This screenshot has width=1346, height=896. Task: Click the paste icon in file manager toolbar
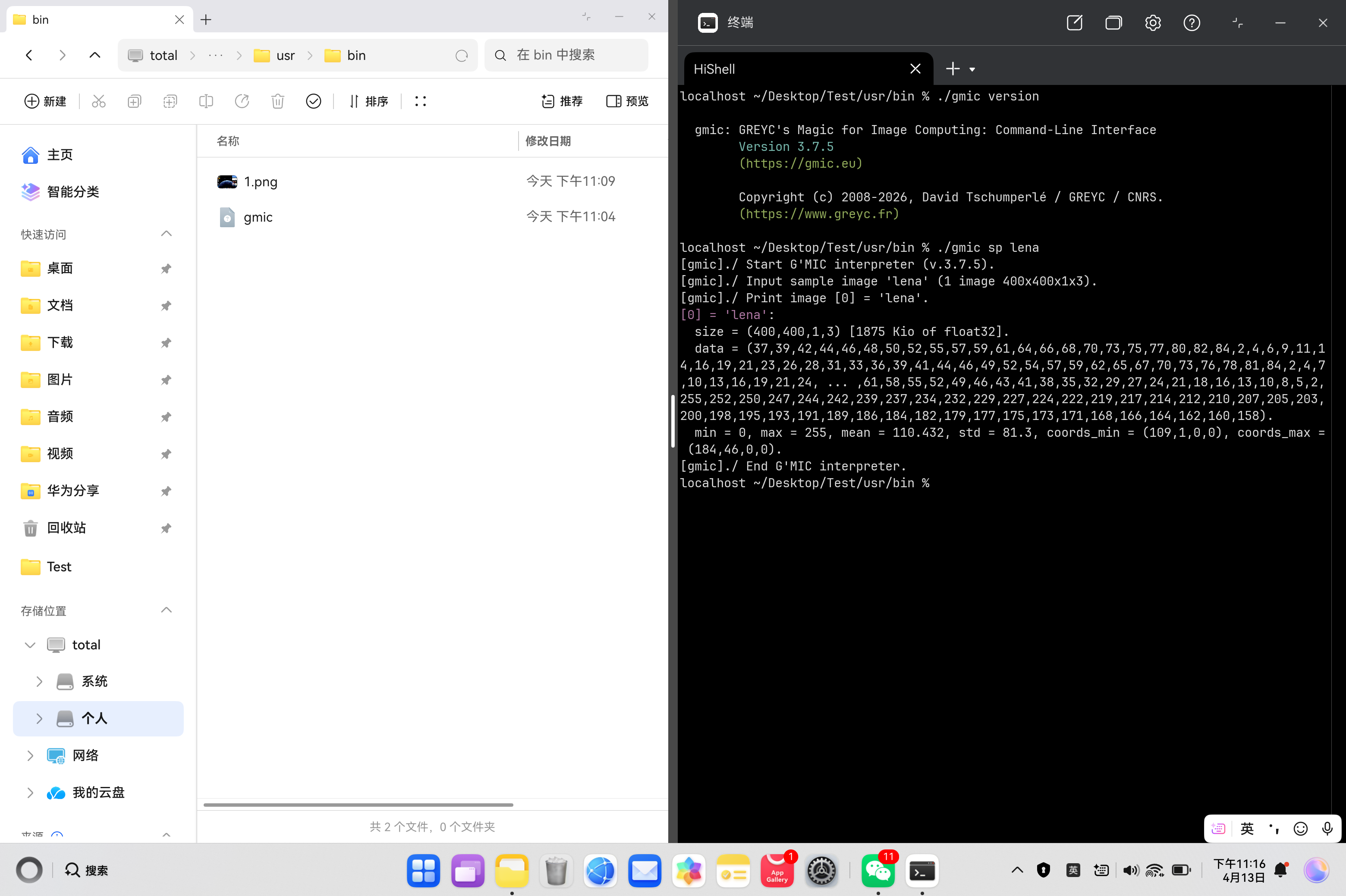point(170,101)
